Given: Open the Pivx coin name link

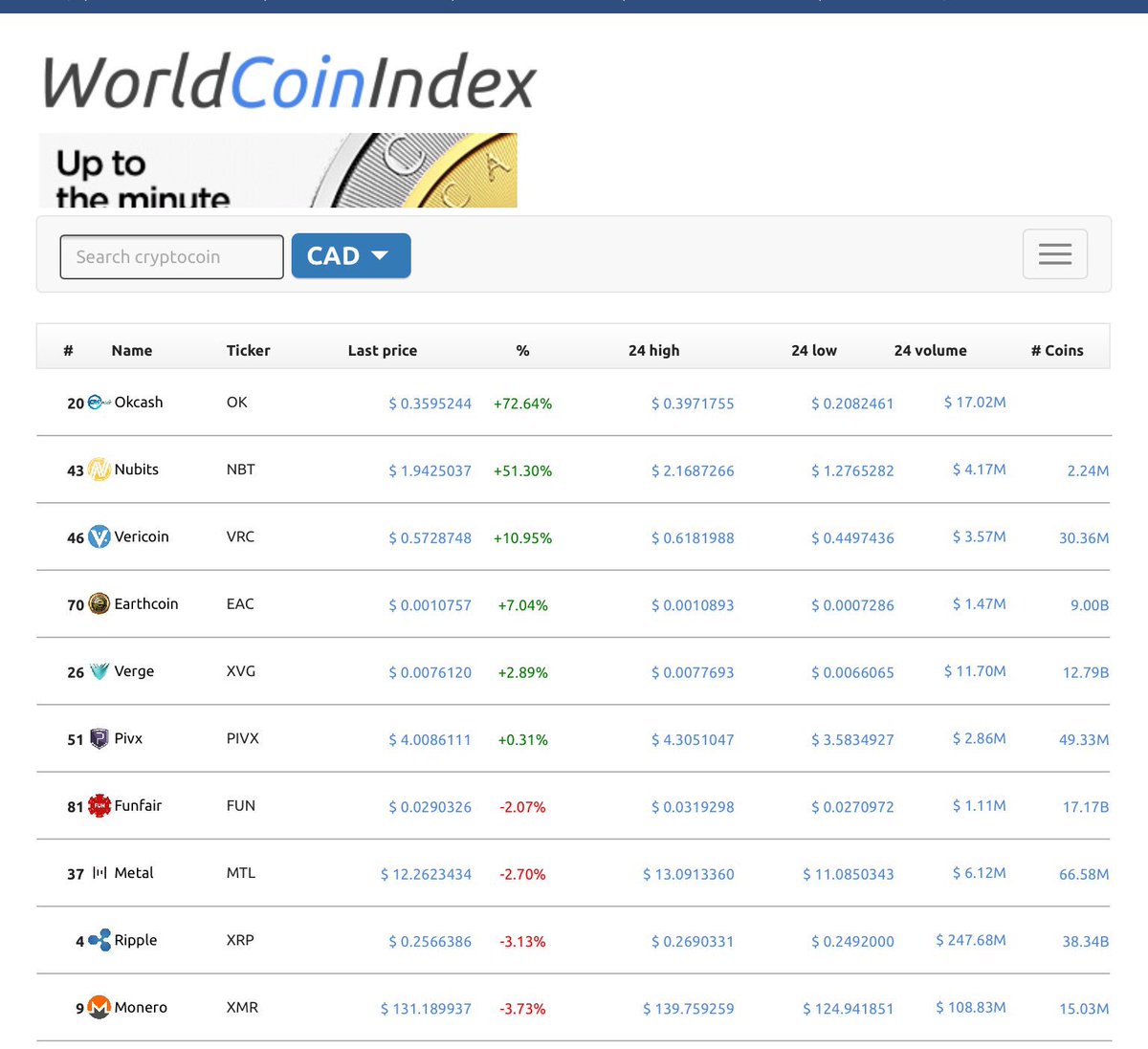Looking at the screenshot, I should click(128, 738).
